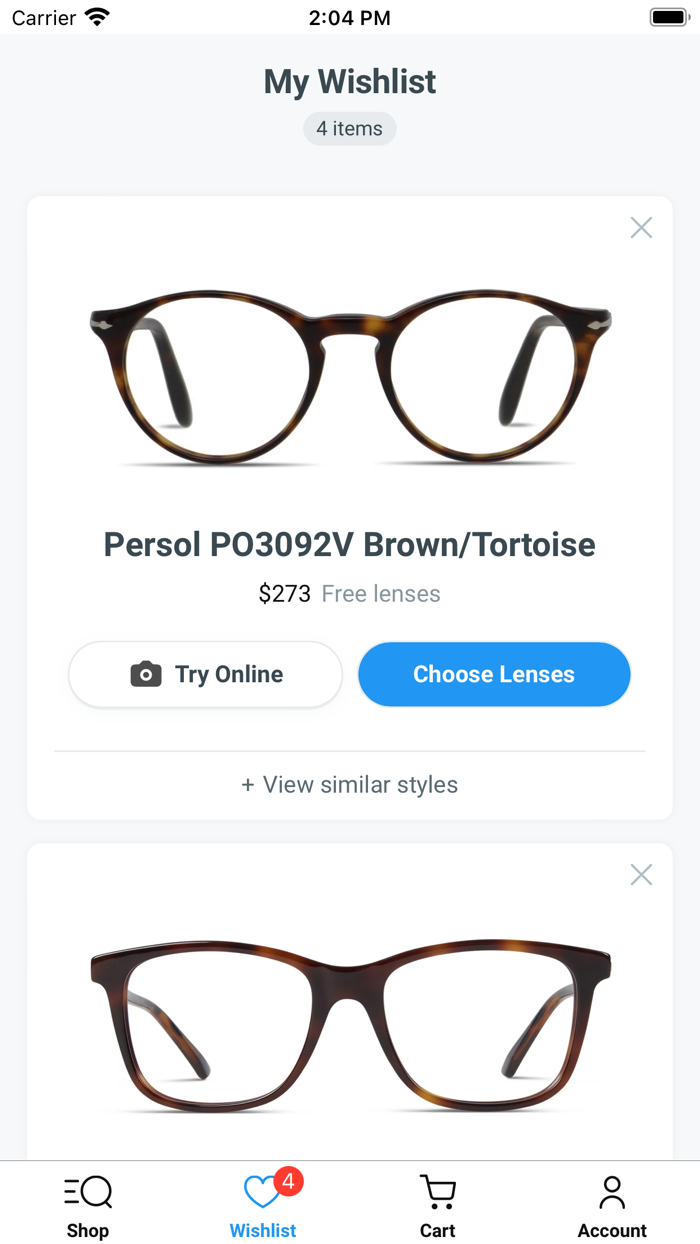
Task: Click the Try Online button
Action: pos(205,674)
